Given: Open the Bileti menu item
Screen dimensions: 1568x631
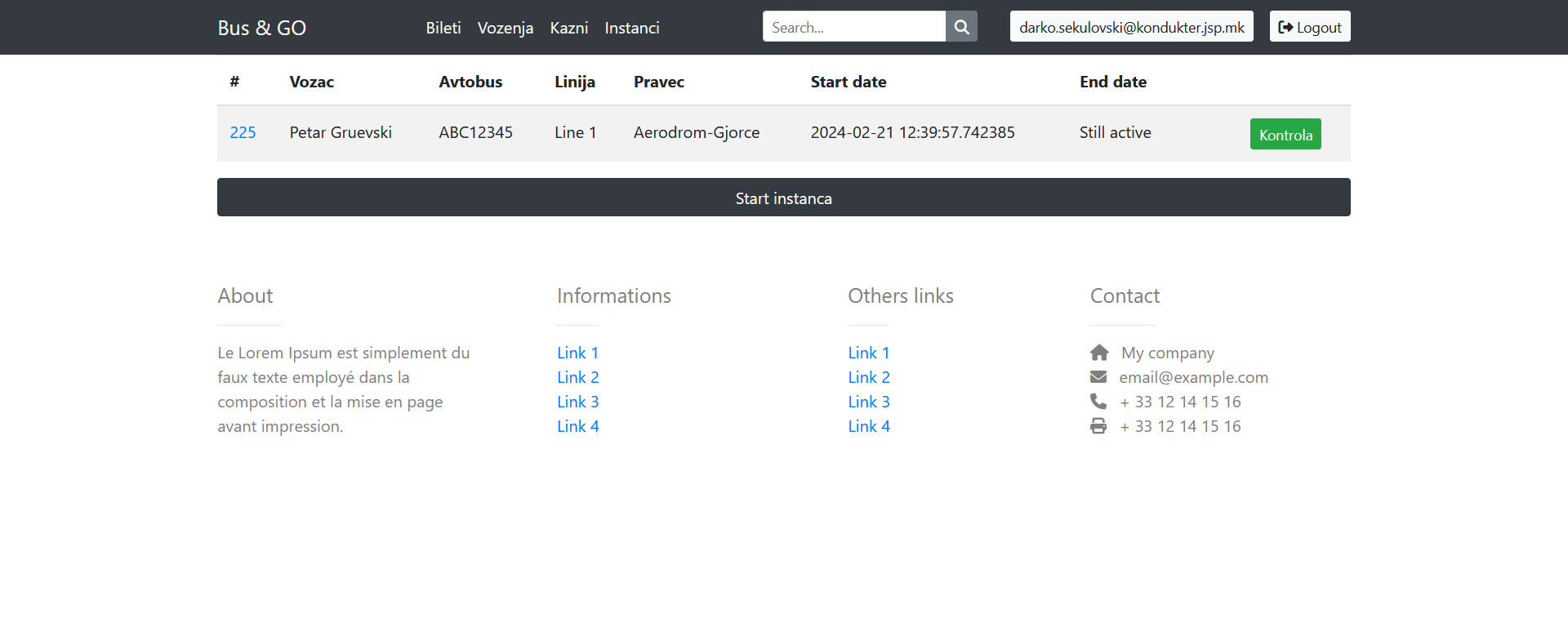Looking at the screenshot, I should tap(443, 28).
